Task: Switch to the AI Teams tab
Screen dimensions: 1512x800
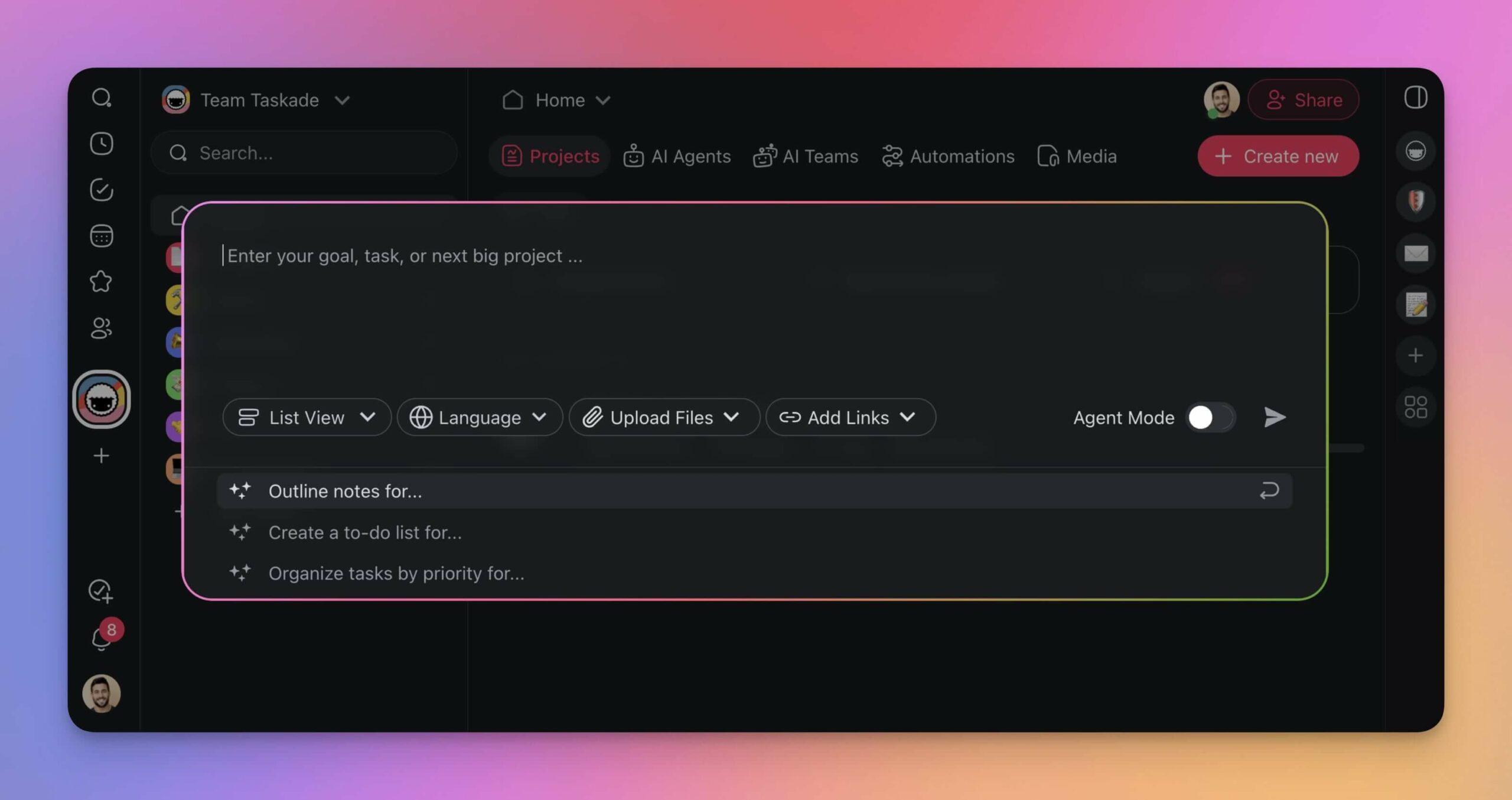Action: click(806, 155)
